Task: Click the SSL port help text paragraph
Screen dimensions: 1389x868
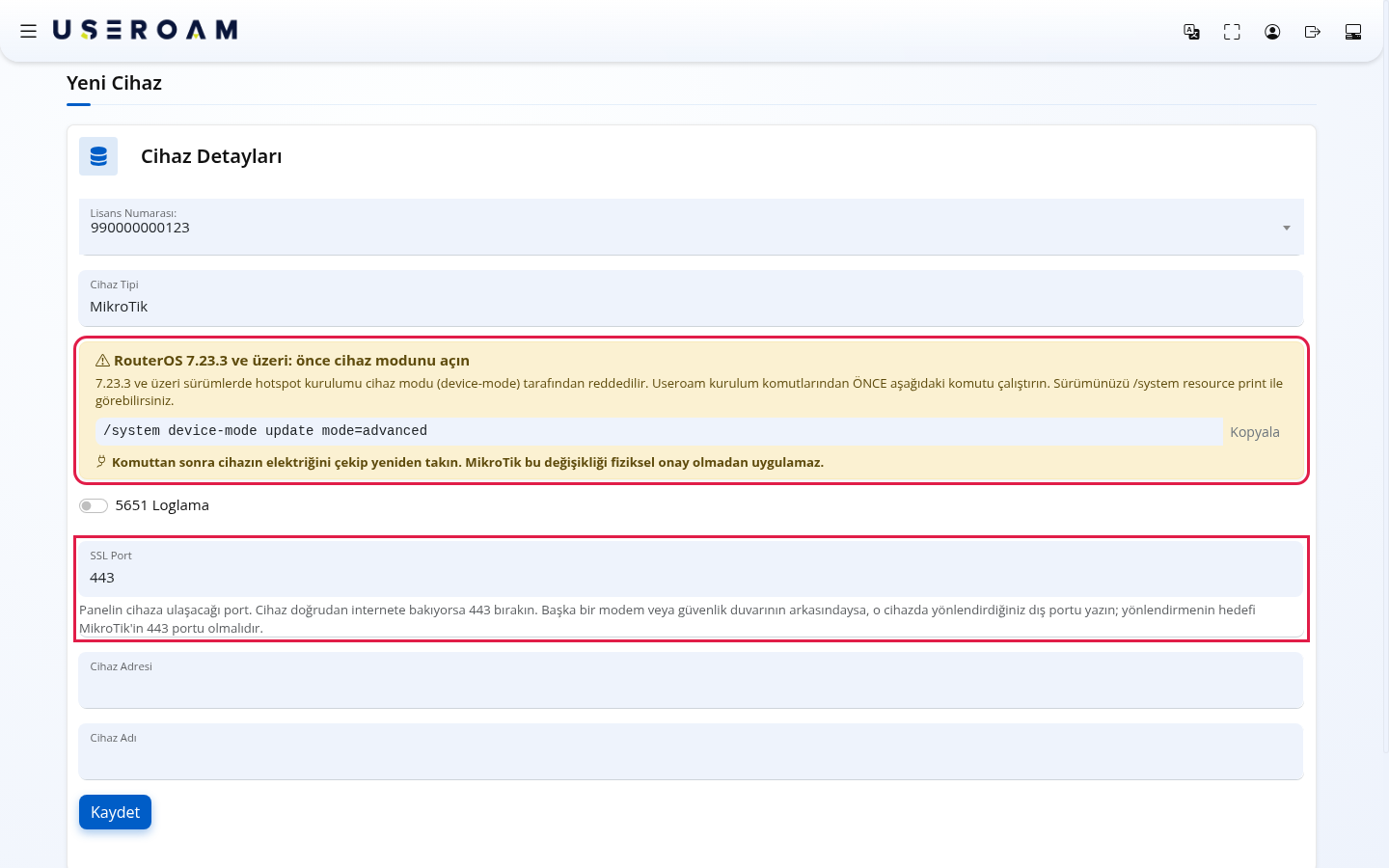Action: (x=667, y=619)
